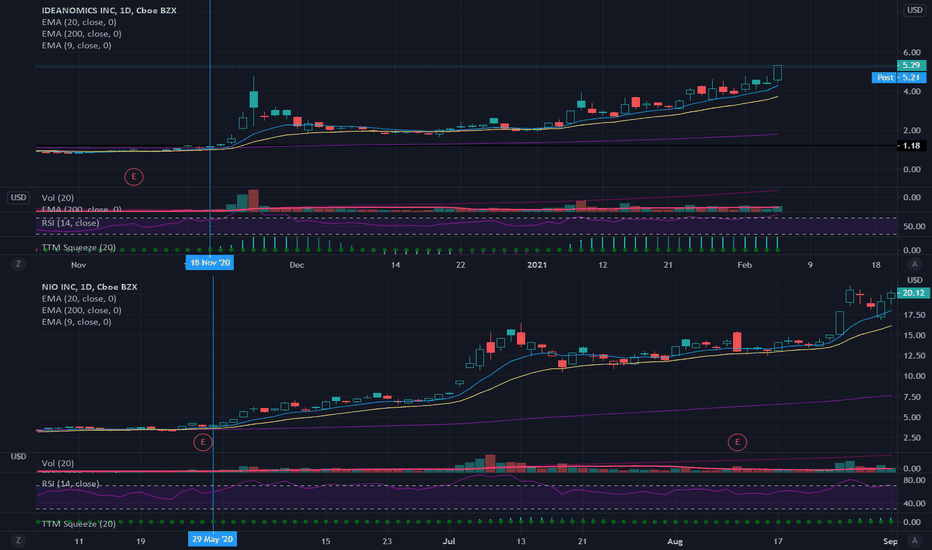Click the 20.12 NIO current price label

click(x=913, y=293)
